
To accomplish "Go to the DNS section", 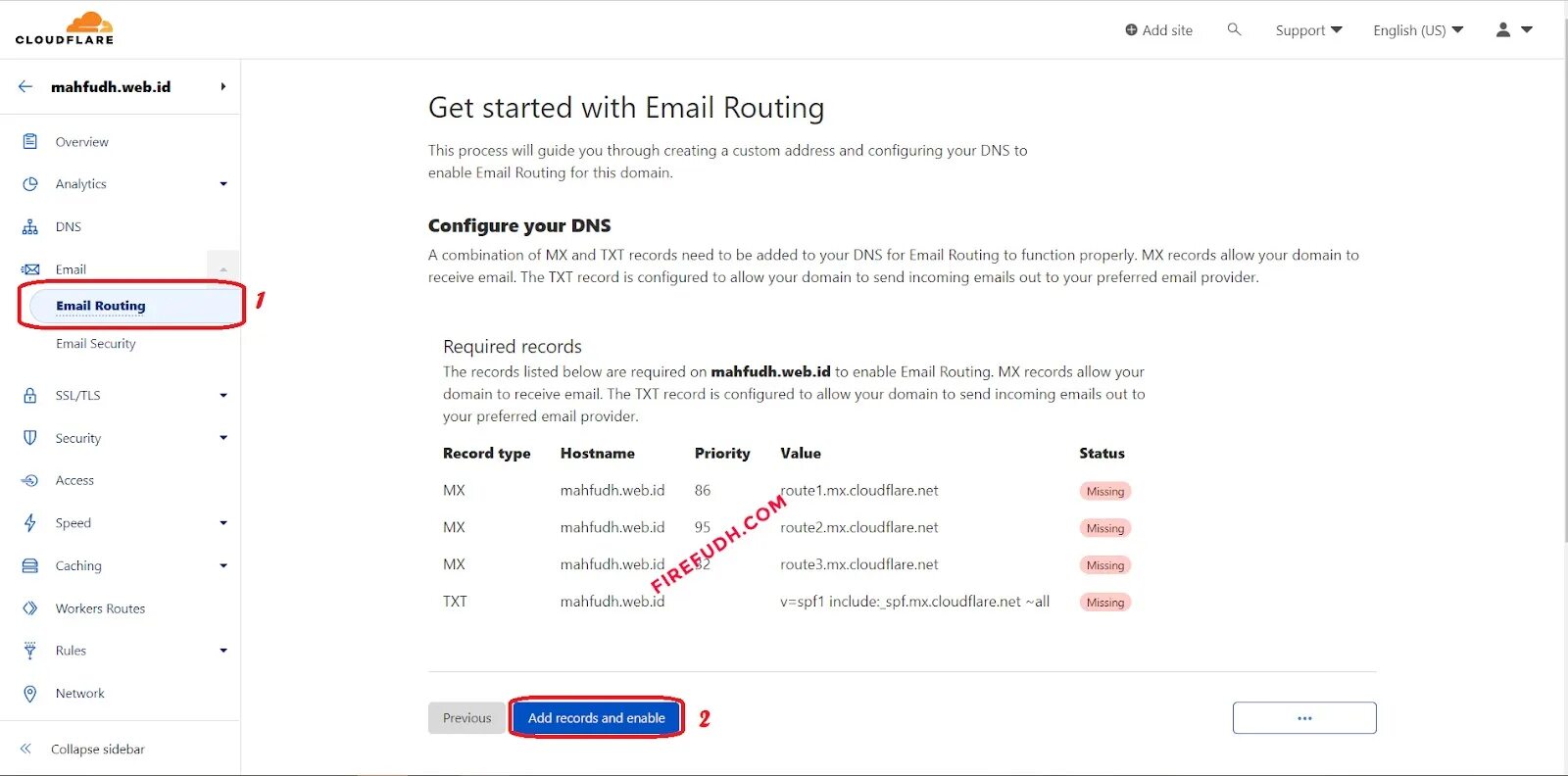I will point(69,226).
